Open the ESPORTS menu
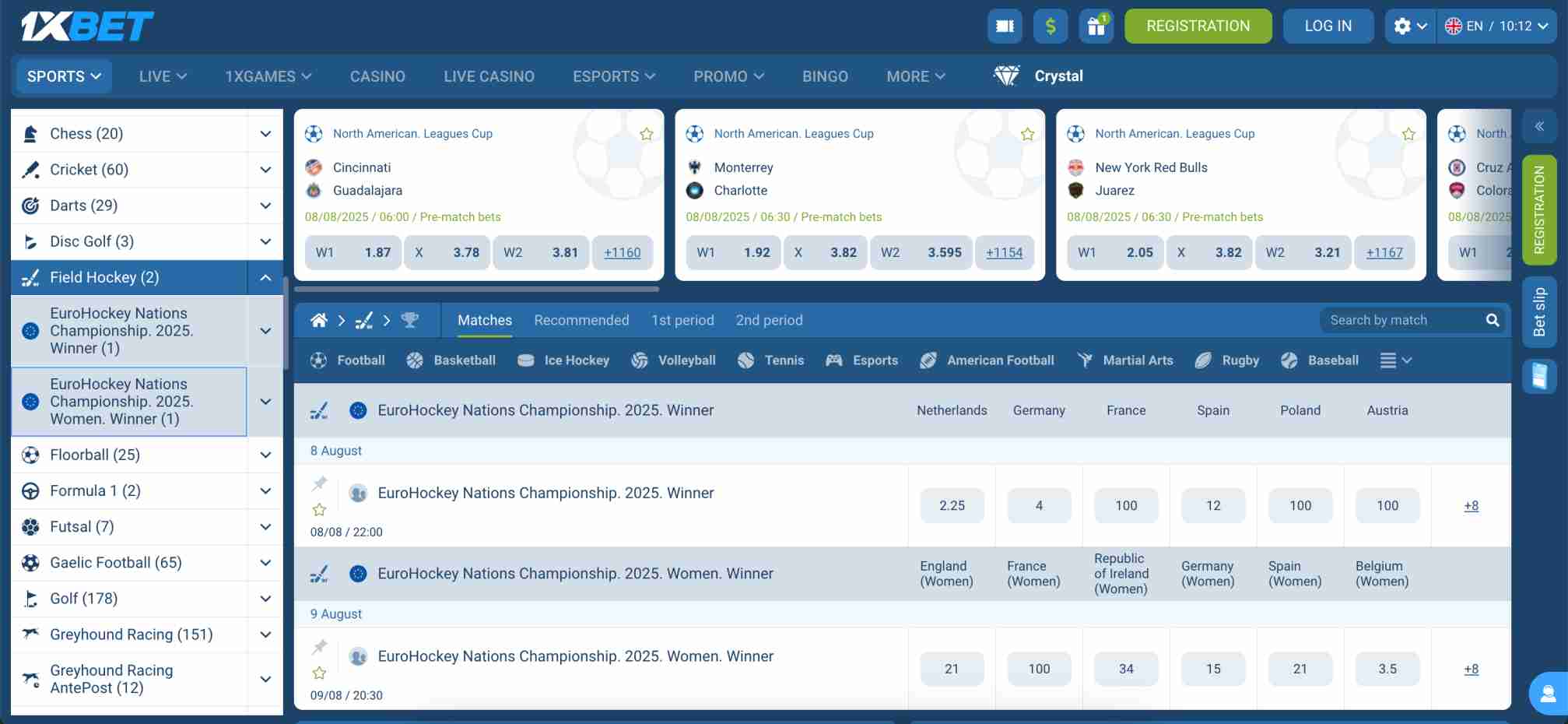Image resolution: width=1568 pixels, height=724 pixels. click(614, 76)
